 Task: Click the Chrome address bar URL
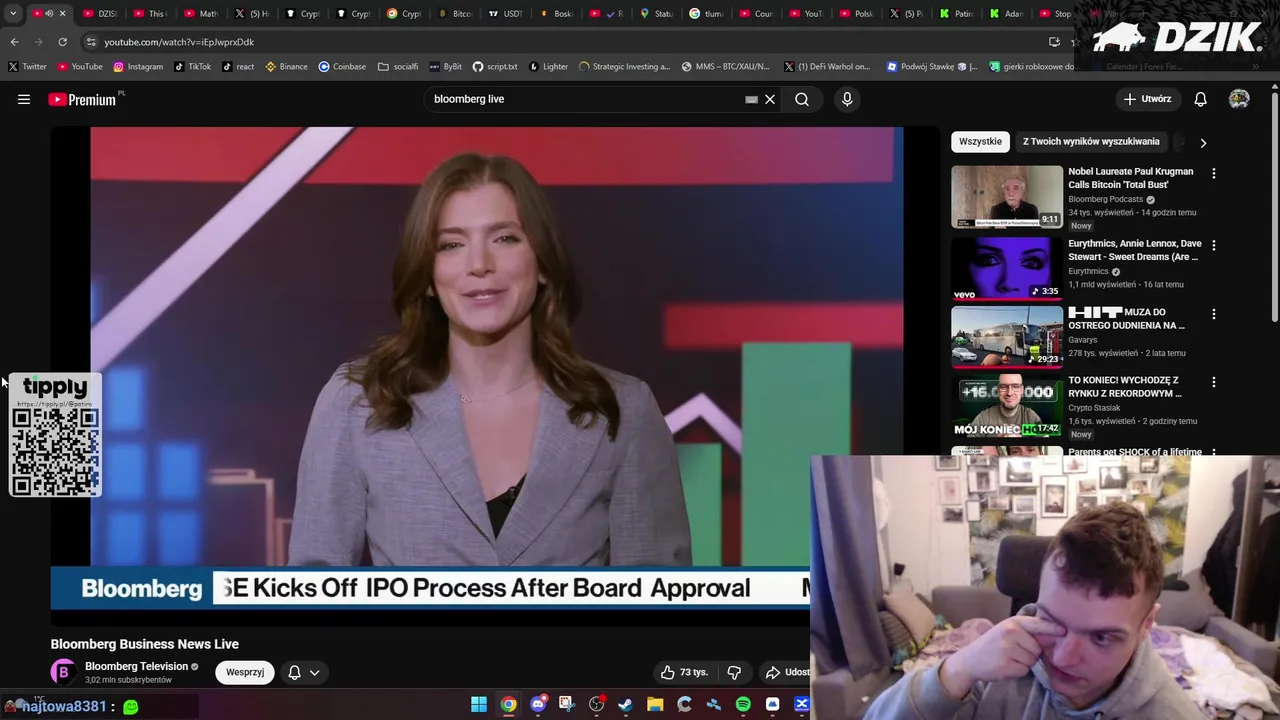[x=179, y=42]
